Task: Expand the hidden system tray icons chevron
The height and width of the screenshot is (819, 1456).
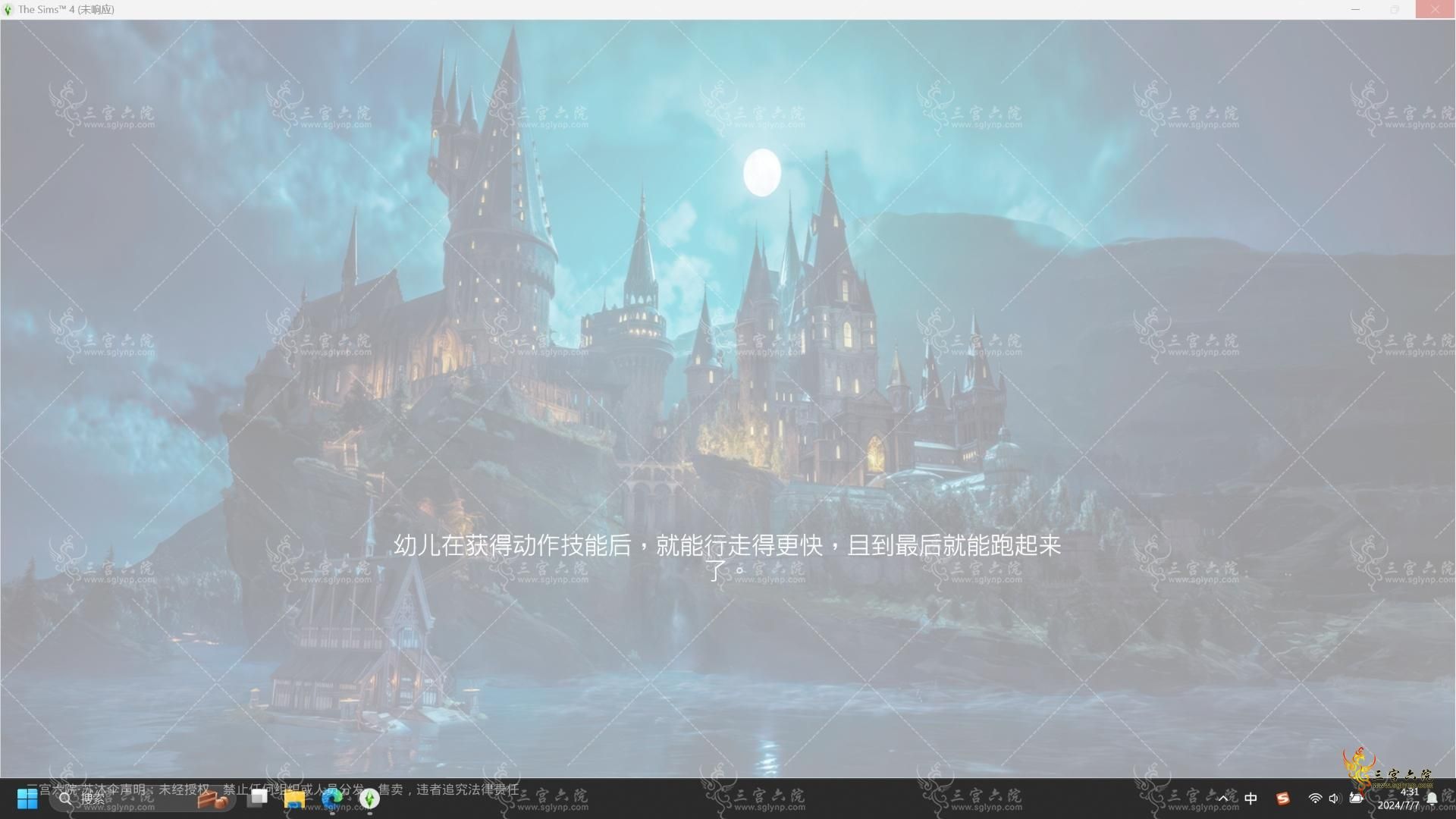Action: coord(1222,799)
